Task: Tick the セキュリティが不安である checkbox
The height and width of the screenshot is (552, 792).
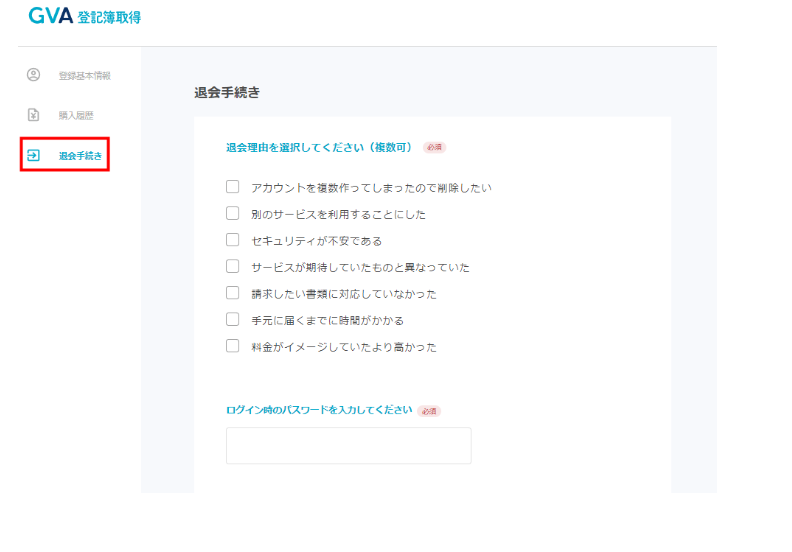Action: point(232,240)
